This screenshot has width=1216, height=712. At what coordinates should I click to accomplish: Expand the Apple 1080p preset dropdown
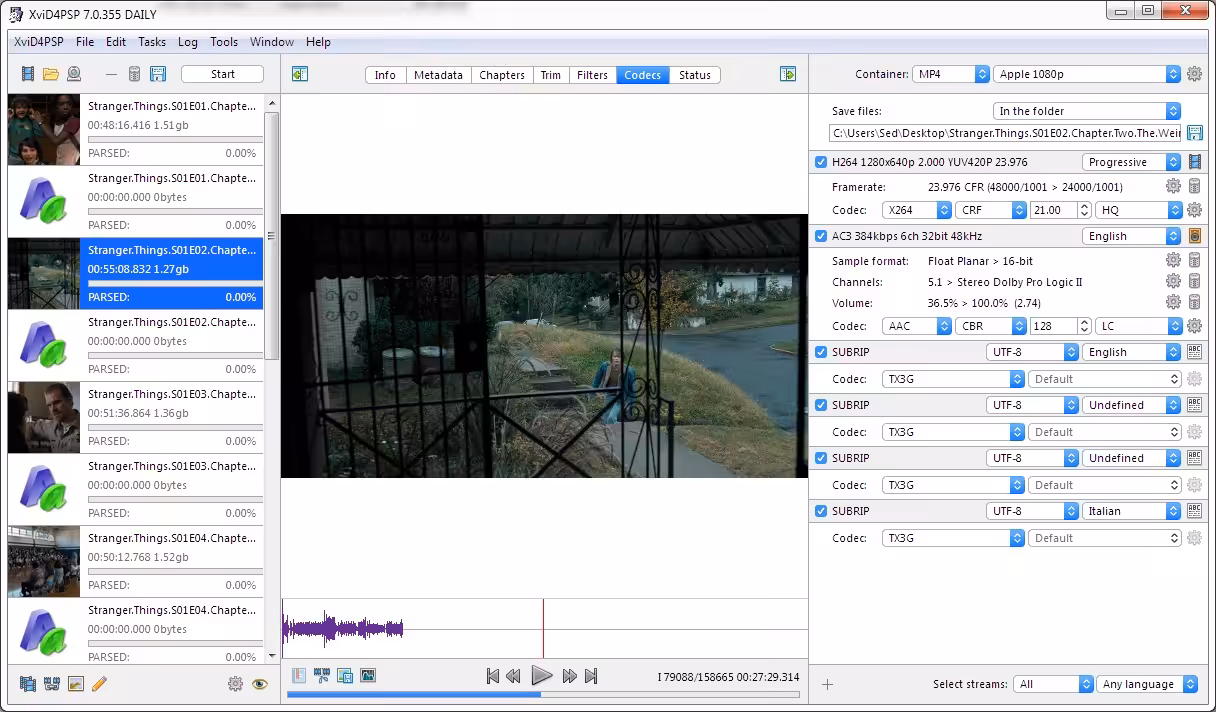pyautogui.click(x=1087, y=74)
